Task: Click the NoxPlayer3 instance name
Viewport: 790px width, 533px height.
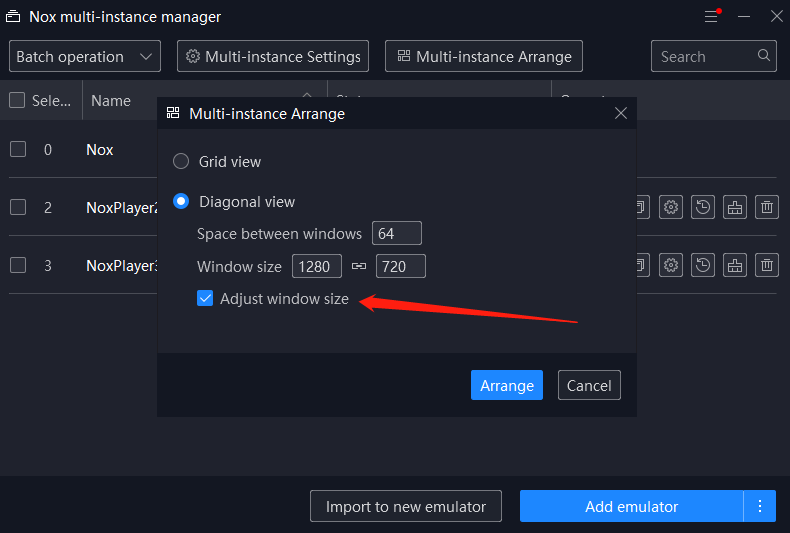Action: (121, 265)
